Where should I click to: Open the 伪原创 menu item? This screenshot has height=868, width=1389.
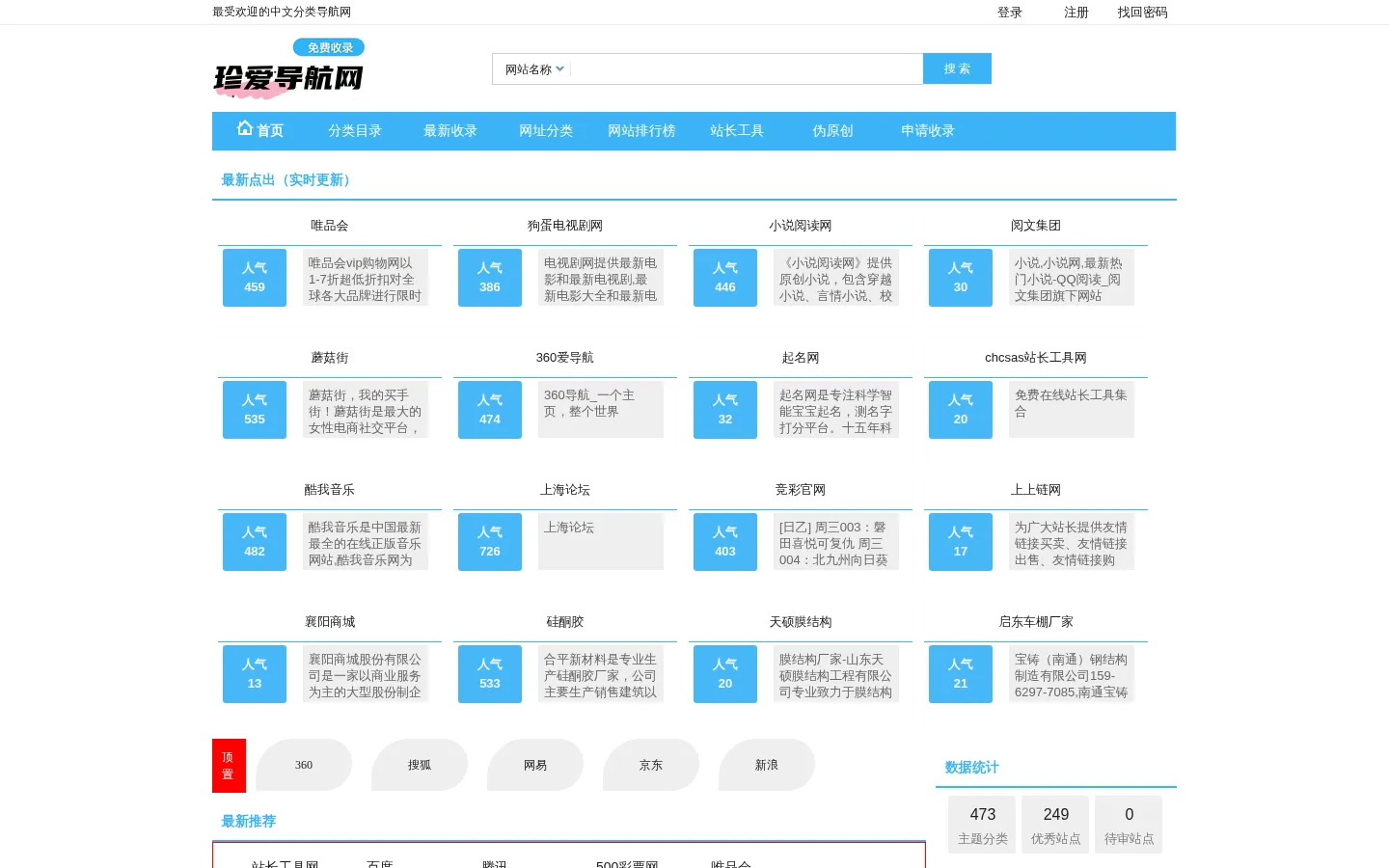click(x=832, y=131)
